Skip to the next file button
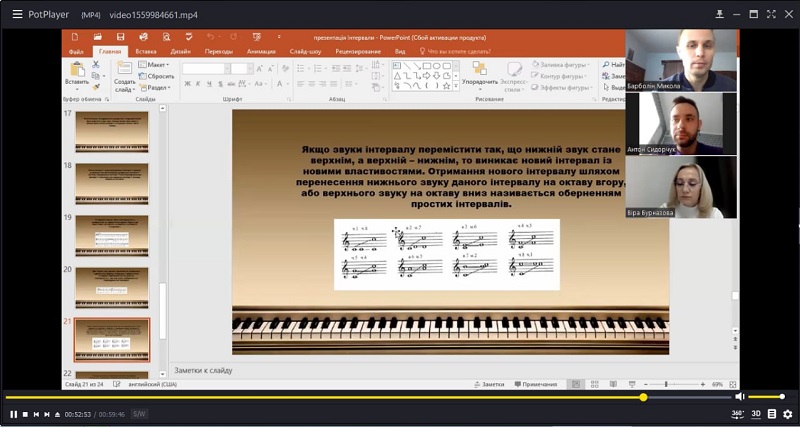The width and height of the screenshot is (800, 427). coord(47,414)
